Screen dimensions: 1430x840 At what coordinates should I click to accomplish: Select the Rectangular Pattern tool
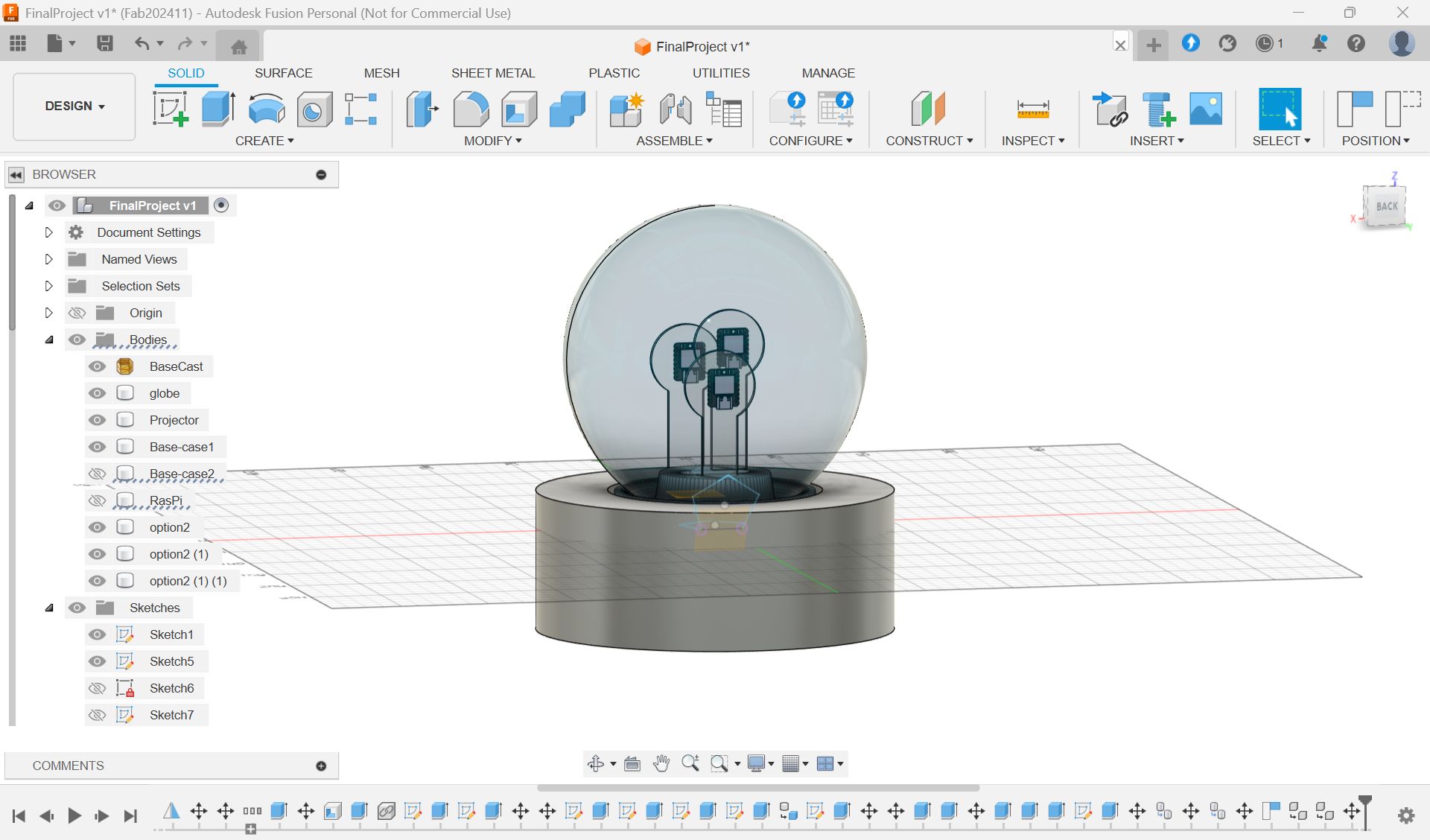click(361, 109)
